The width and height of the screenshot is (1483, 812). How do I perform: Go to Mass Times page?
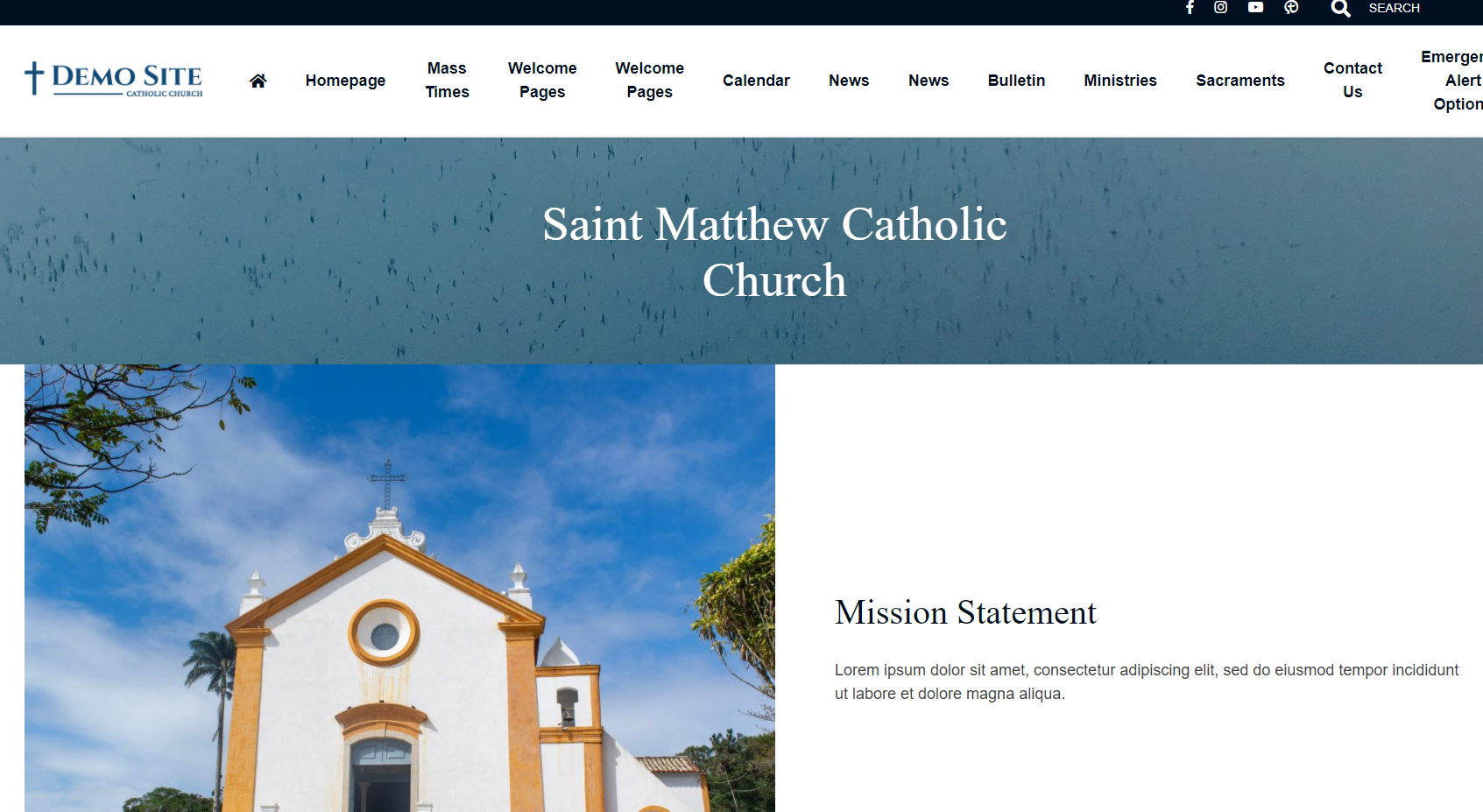pos(447,80)
